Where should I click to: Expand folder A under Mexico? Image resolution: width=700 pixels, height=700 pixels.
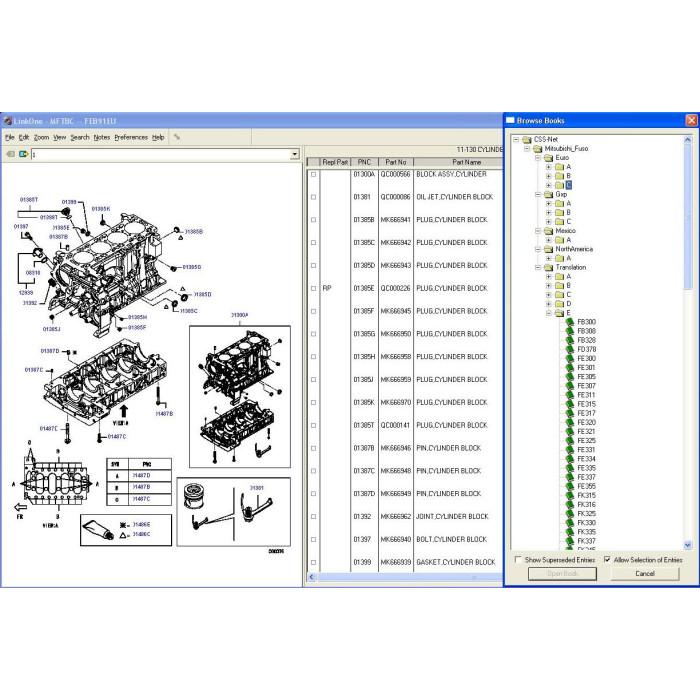coord(549,240)
